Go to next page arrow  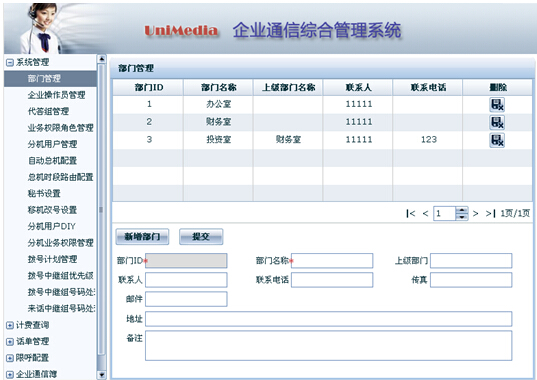[475, 214]
